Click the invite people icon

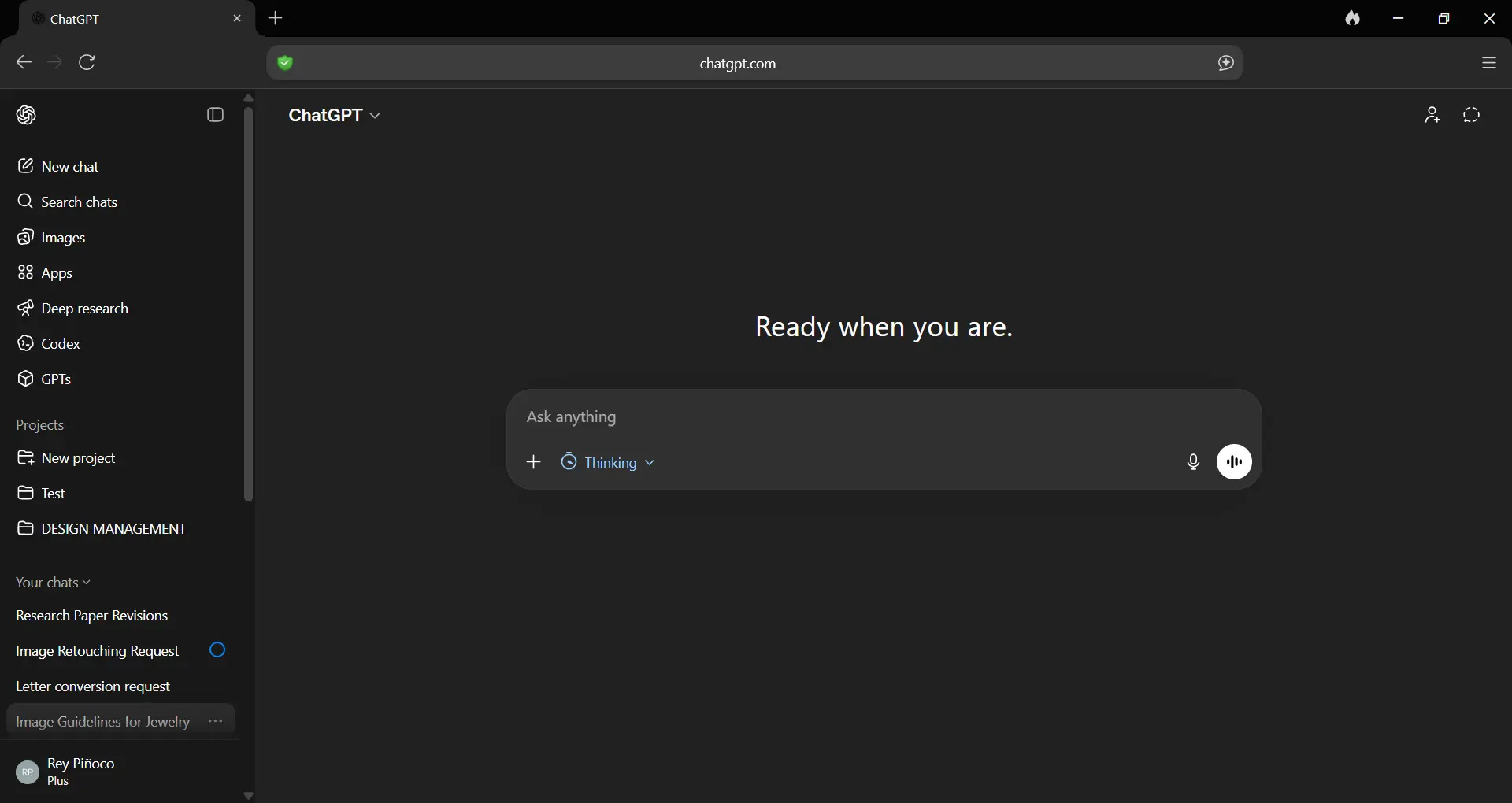1432,115
